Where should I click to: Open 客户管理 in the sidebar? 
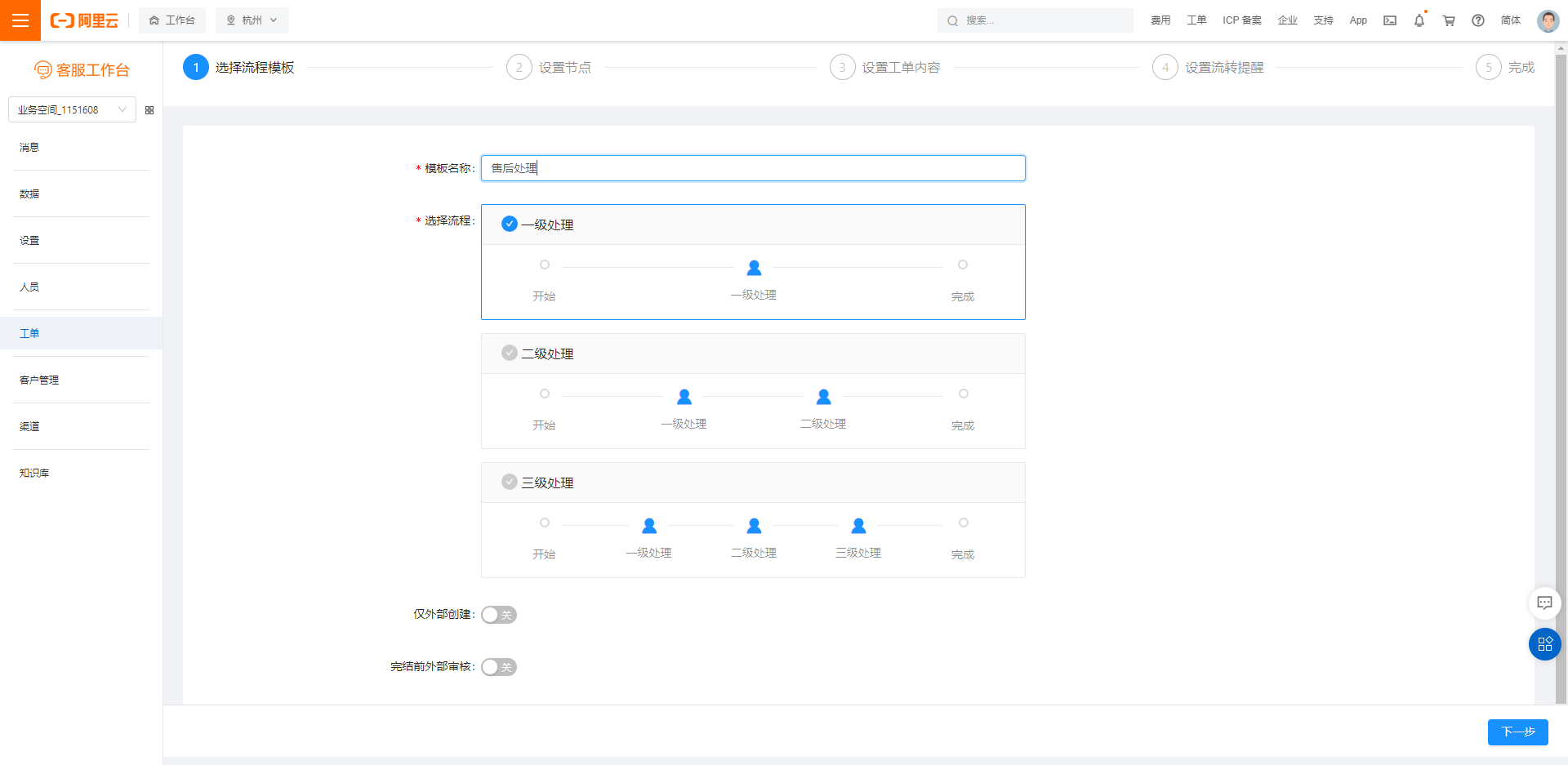click(81, 380)
